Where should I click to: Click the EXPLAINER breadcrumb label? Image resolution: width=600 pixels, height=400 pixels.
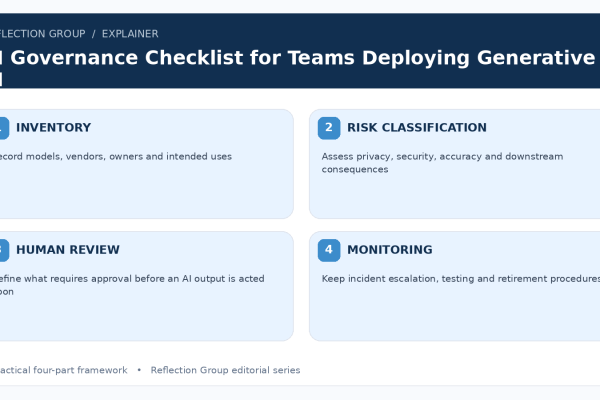(x=130, y=34)
